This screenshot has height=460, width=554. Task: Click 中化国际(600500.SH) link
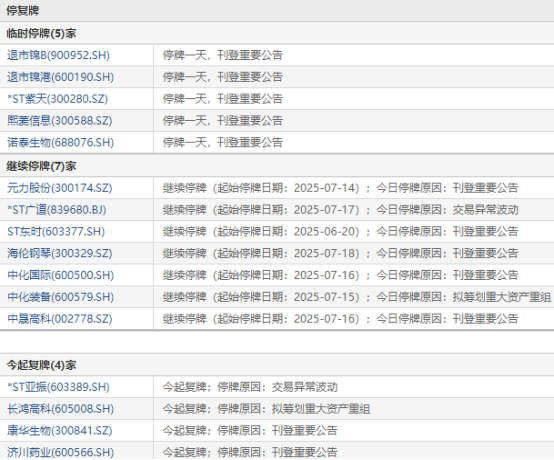pos(60,275)
